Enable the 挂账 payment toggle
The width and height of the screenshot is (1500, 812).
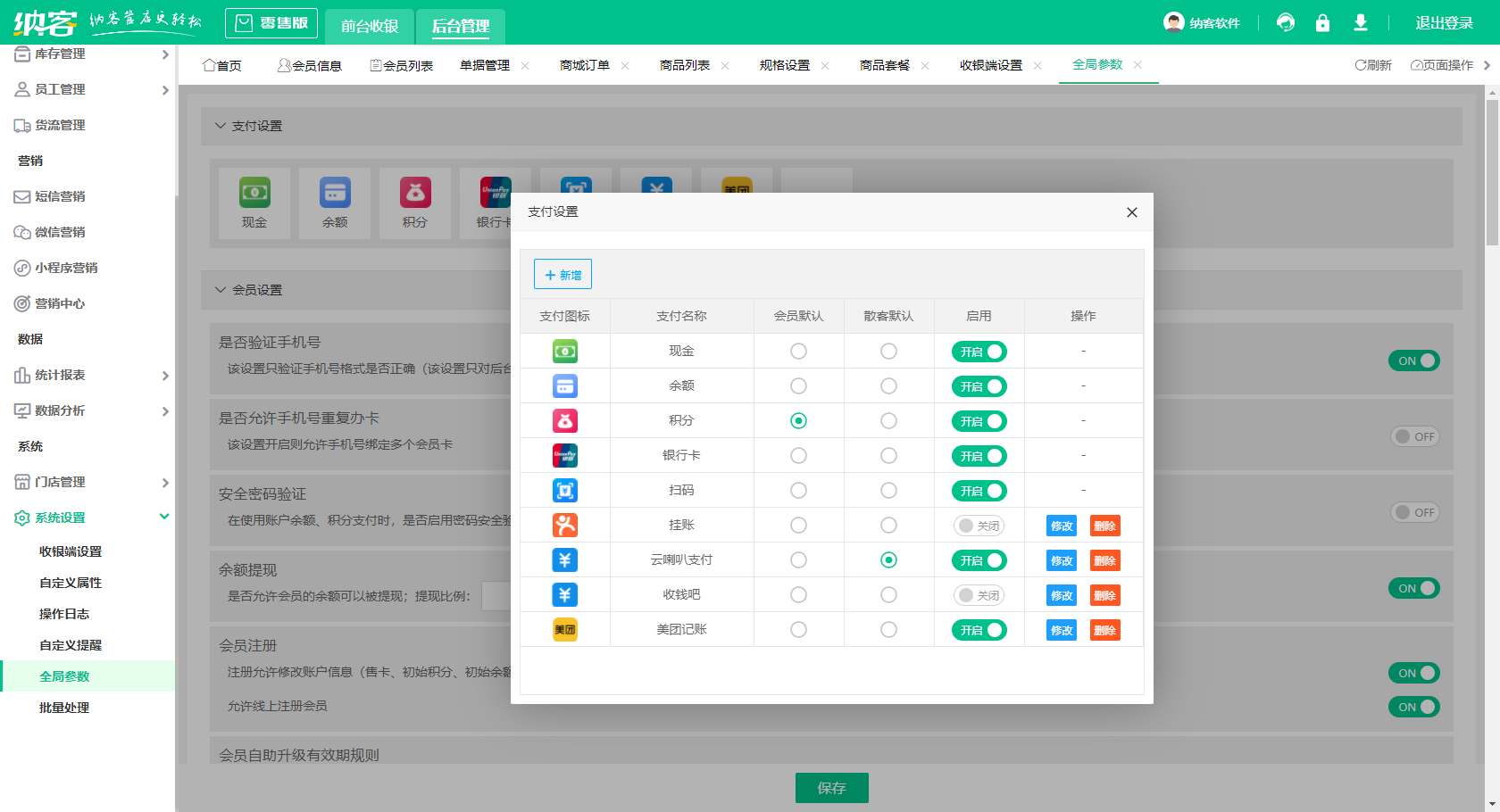pos(979,526)
